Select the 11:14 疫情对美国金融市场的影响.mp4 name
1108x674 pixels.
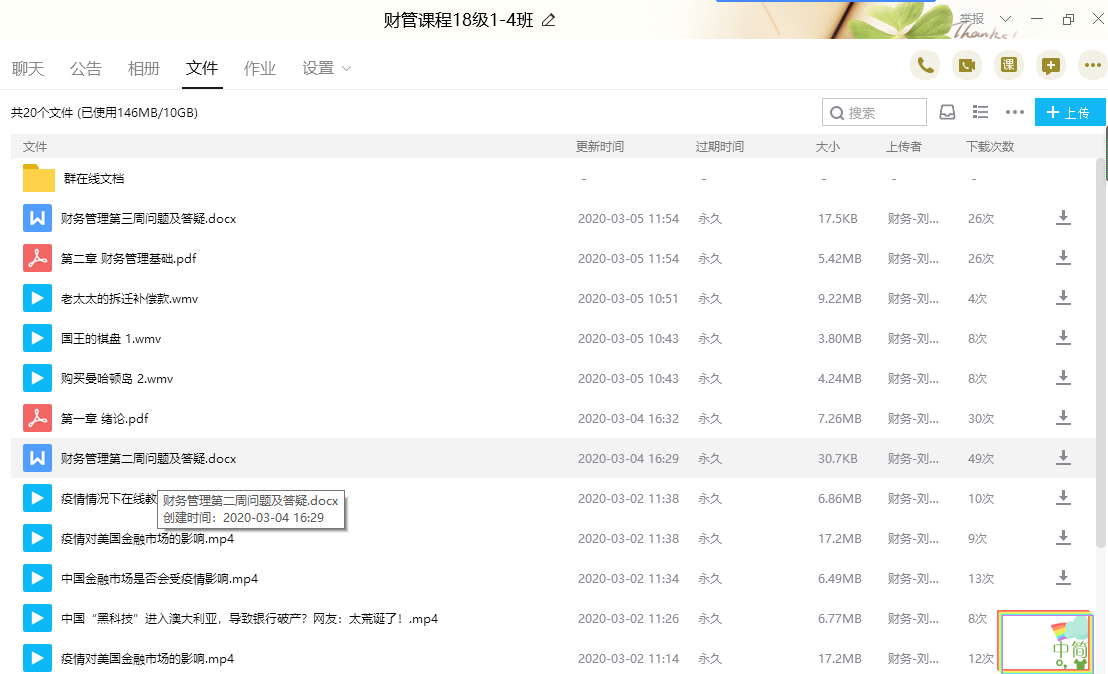[x=147, y=658]
